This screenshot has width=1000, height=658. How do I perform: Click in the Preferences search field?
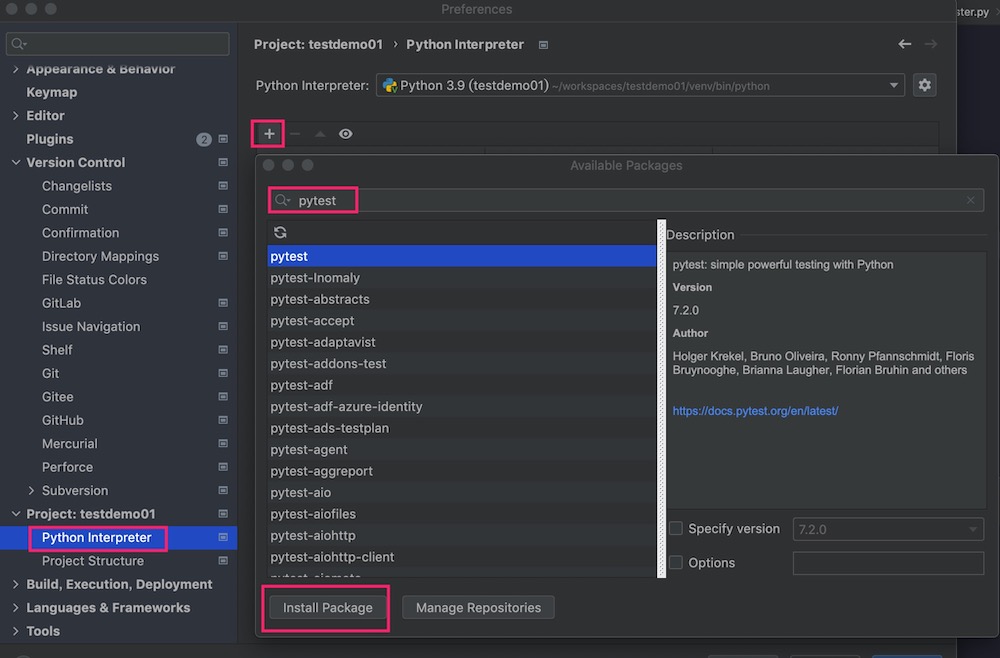(118, 43)
